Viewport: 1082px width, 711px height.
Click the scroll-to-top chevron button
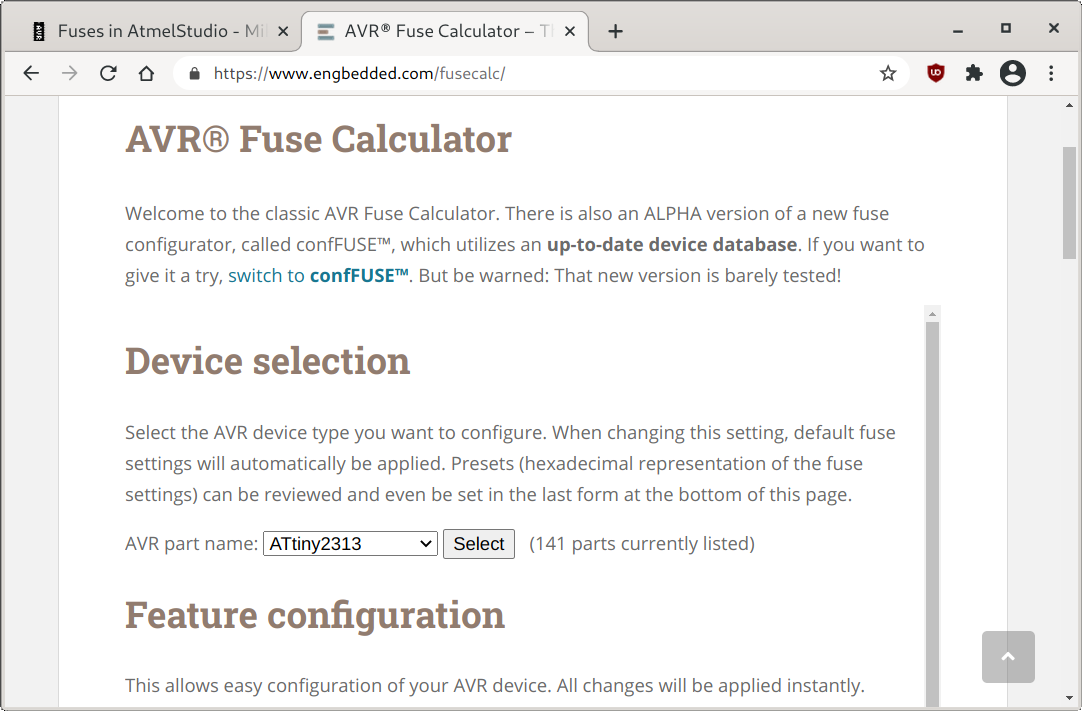point(1008,656)
